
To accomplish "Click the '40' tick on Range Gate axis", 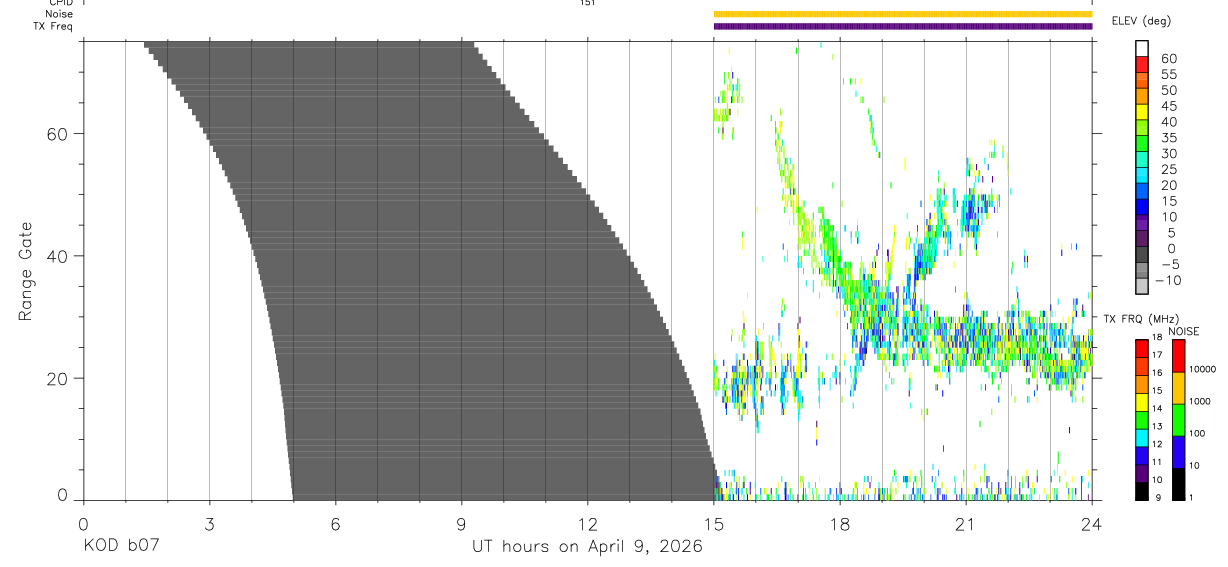I will pyautogui.click(x=58, y=256).
